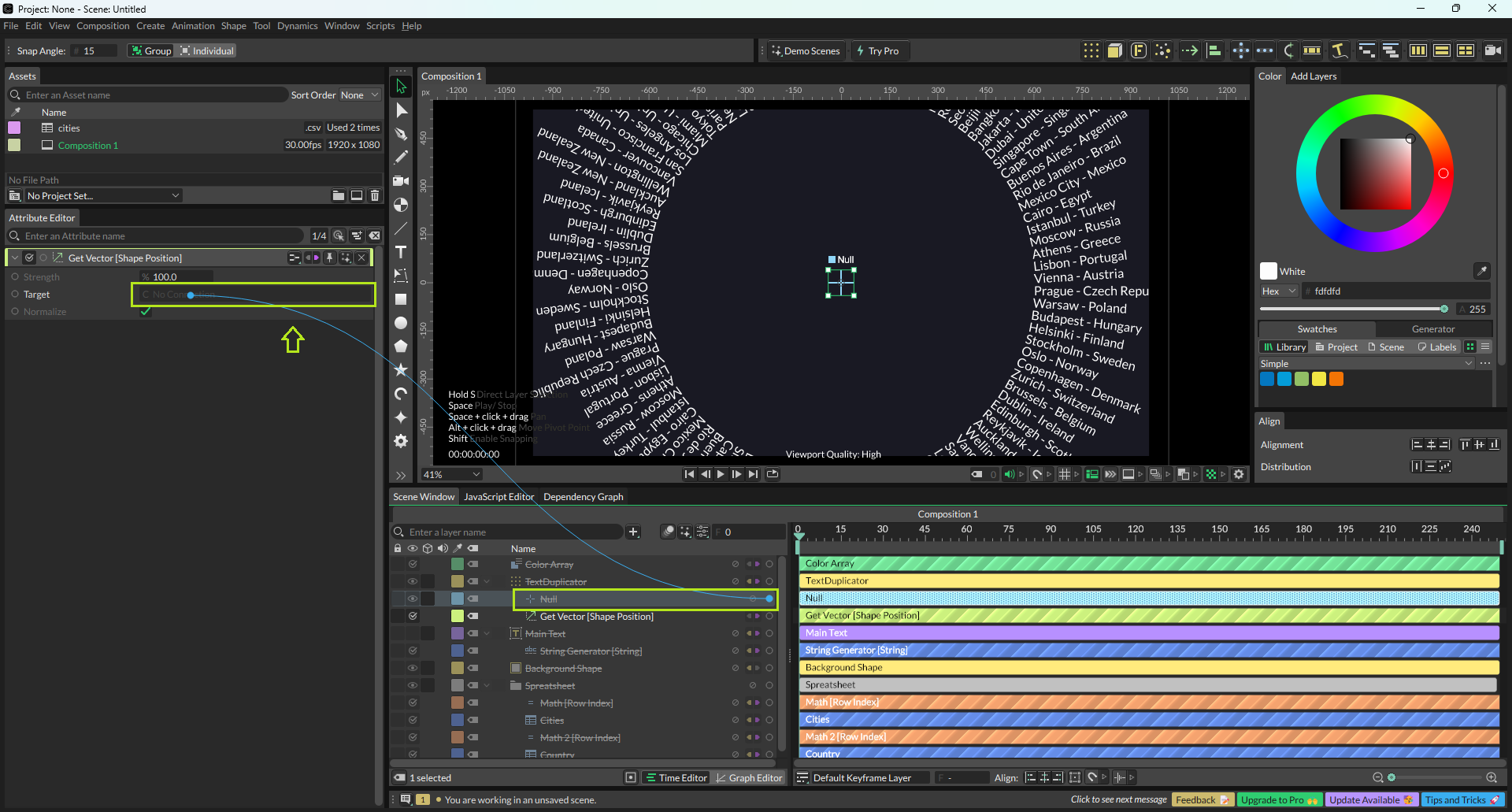
Task: Select the Text tool
Action: tap(401, 252)
